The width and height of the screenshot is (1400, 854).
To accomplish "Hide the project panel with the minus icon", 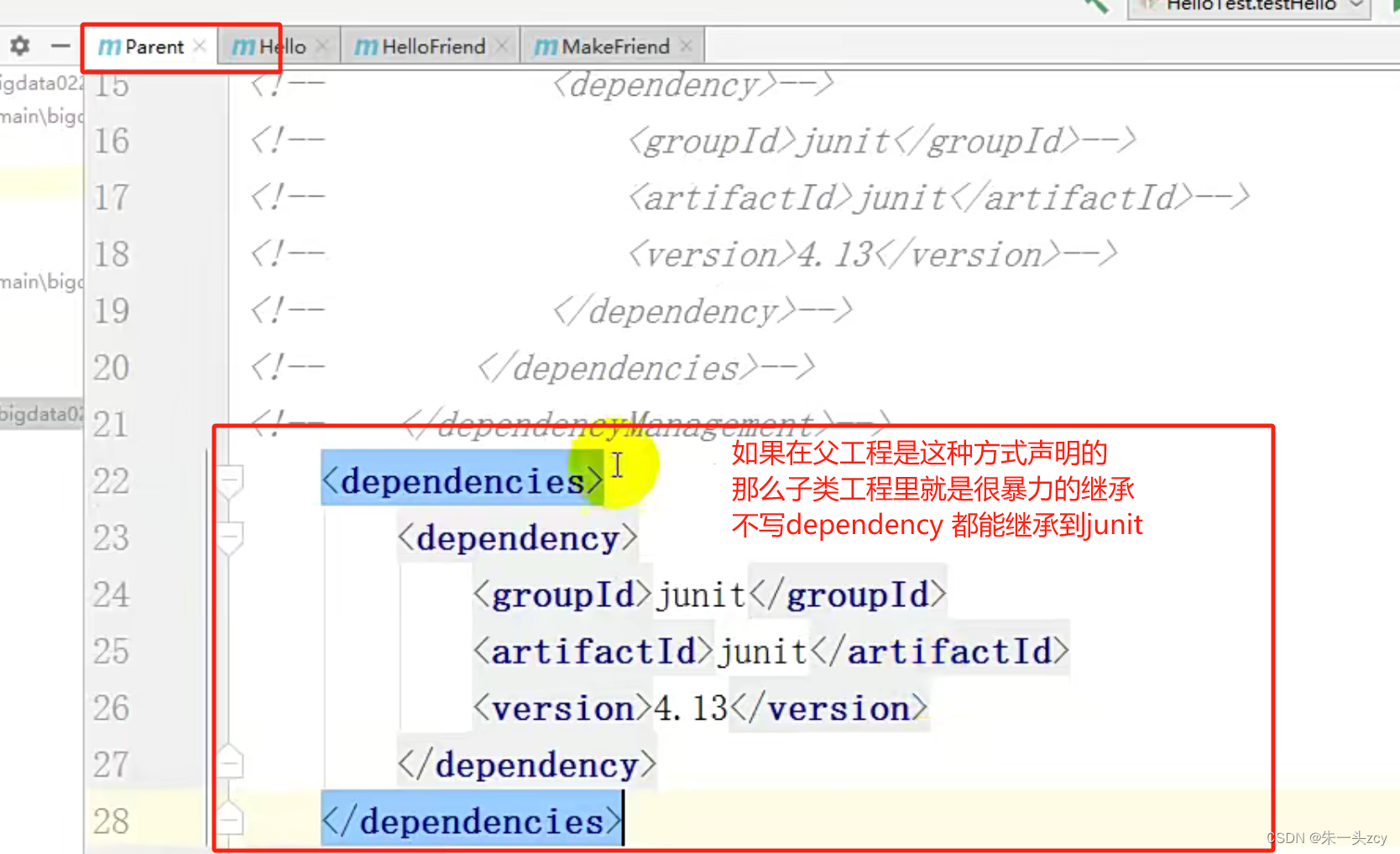I will tap(60, 45).
